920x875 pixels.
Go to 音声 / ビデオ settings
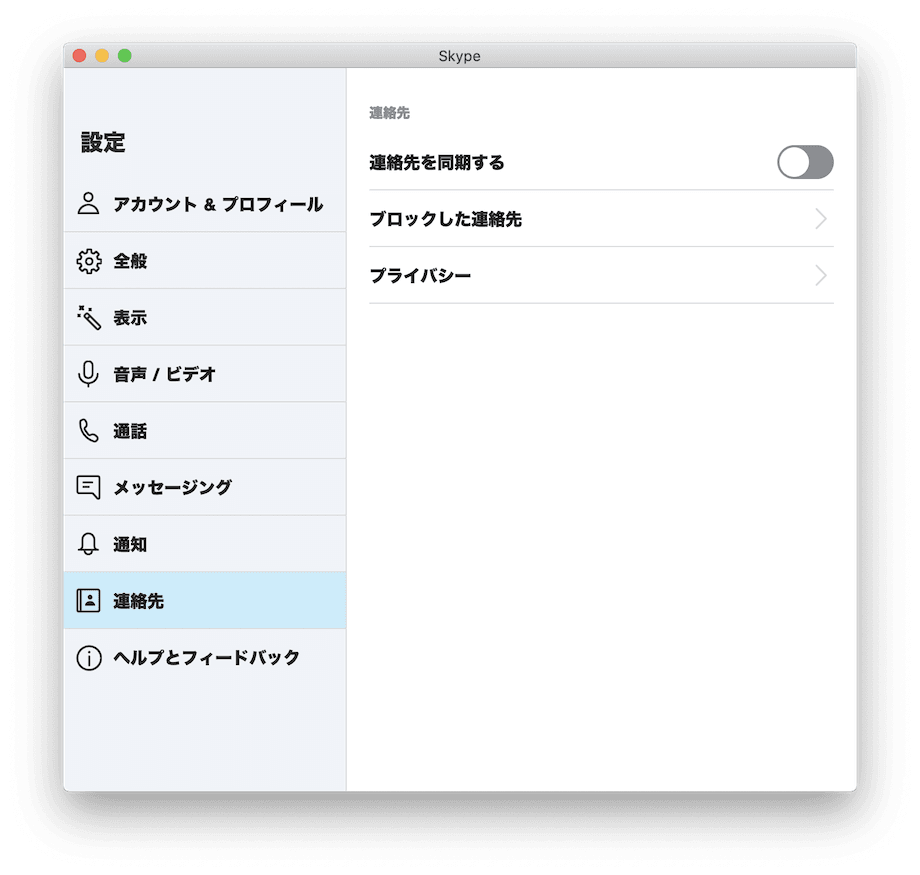(205, 374)
